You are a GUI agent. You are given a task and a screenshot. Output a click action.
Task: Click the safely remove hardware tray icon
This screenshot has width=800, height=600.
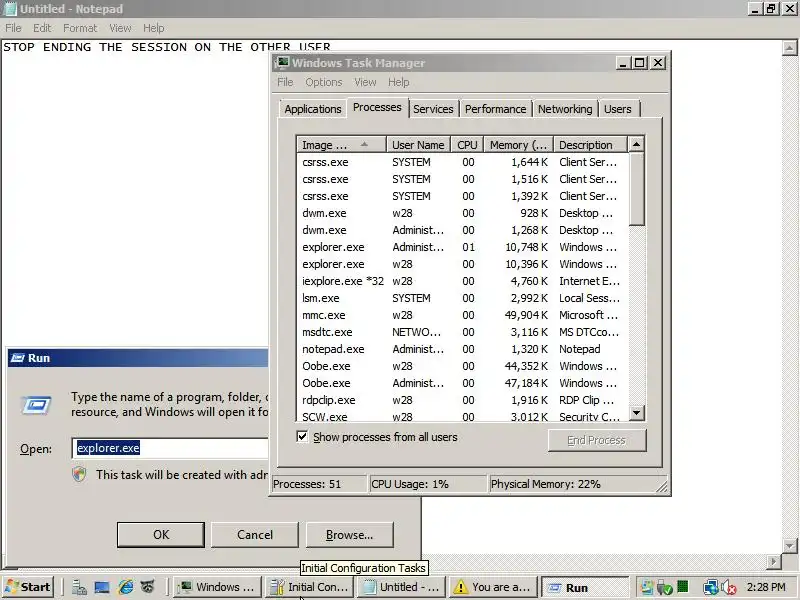pyautogui.click(x=665, y=587)
